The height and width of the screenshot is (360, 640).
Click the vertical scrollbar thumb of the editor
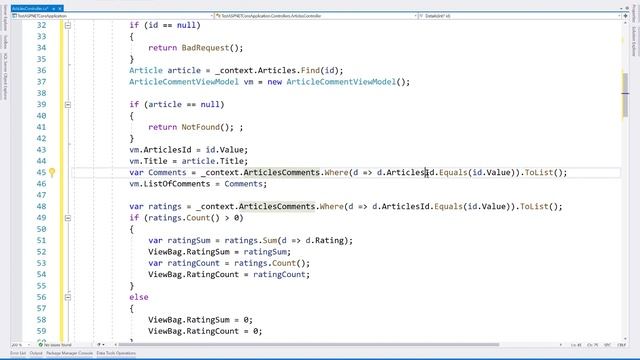(x=625, y=95)
